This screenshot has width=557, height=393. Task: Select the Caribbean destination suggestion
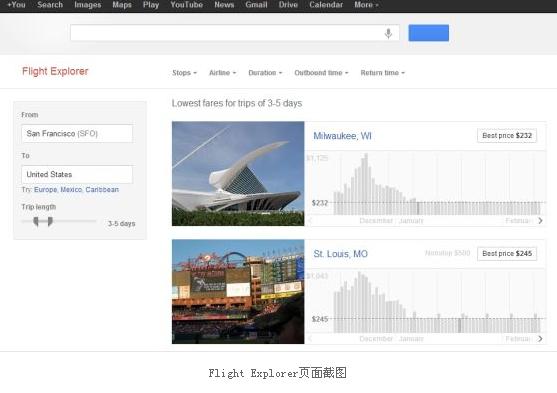tap(102, 190)
